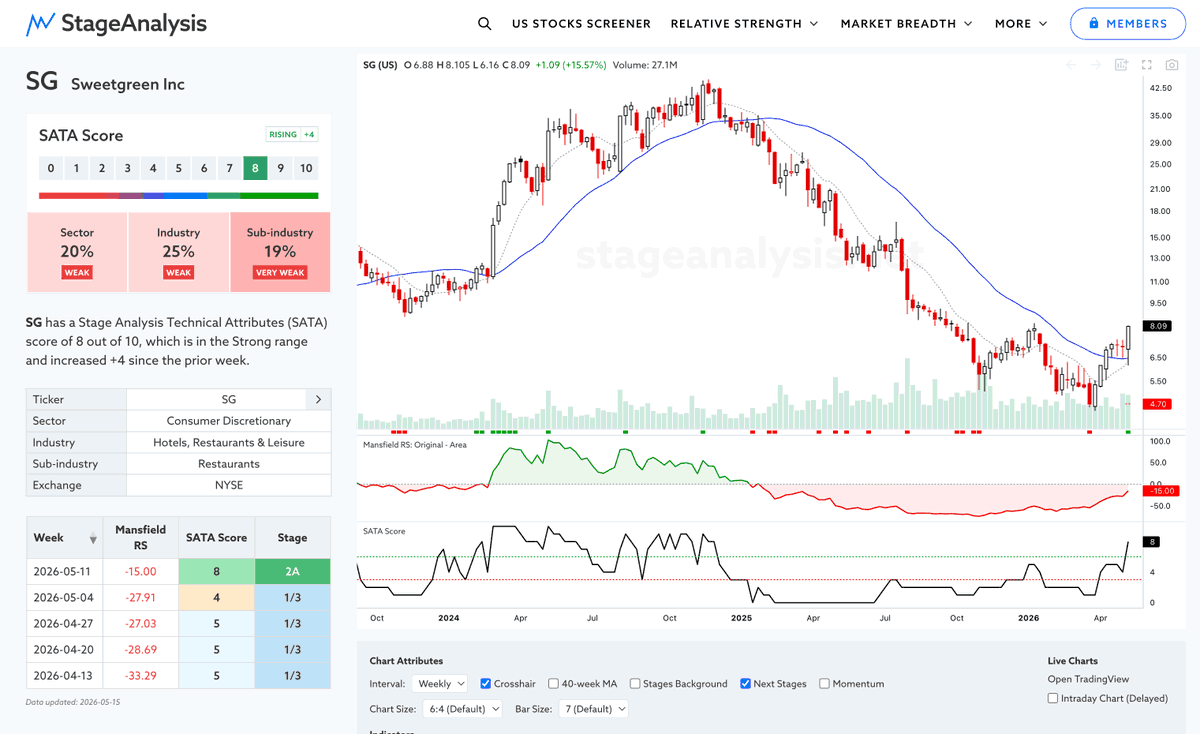Viewport: 1200px width, 734px height.
Task: Click the Mansfield RS column header
Action: 141,538
